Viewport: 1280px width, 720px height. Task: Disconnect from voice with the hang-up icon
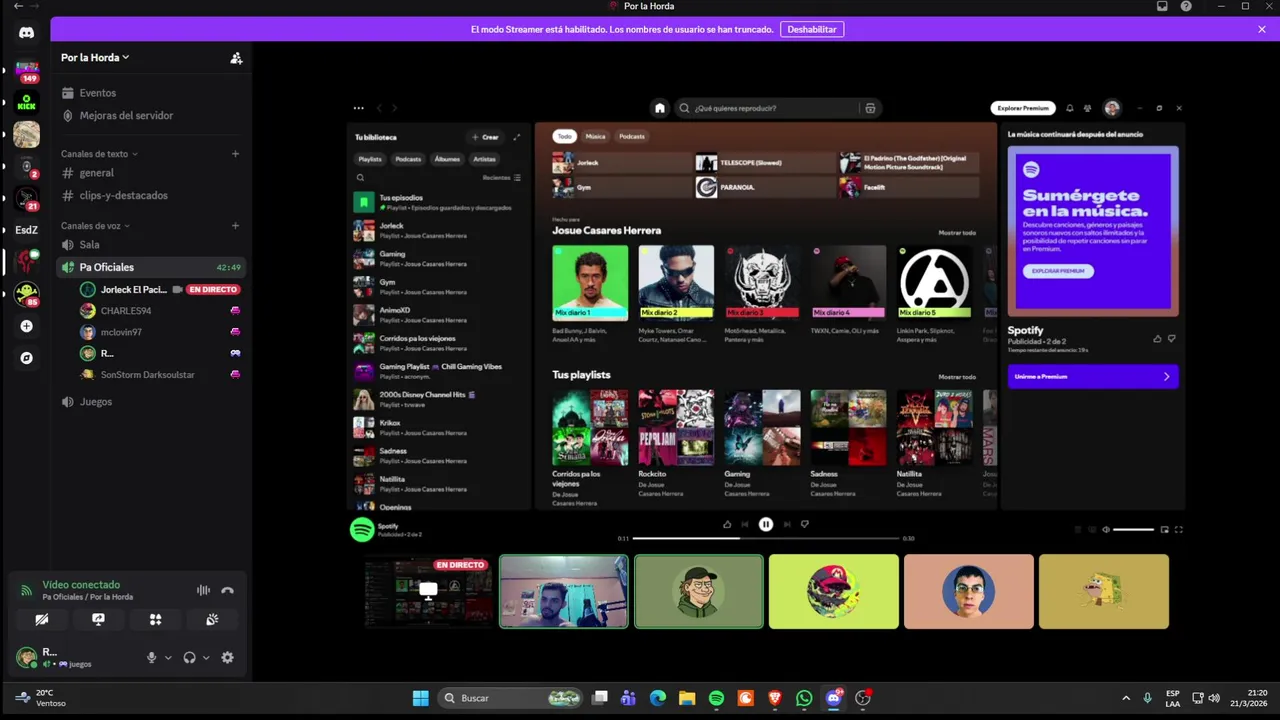click(227, 590)
